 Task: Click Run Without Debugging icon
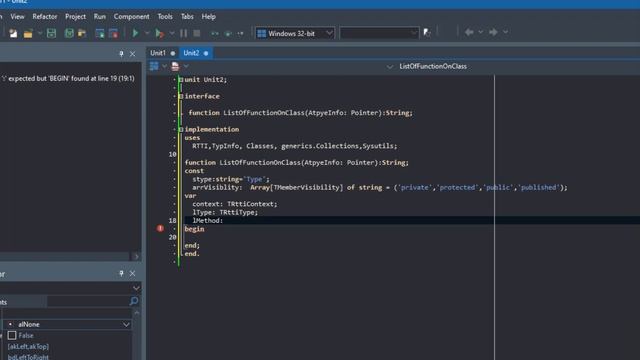(x=160, y=33)
